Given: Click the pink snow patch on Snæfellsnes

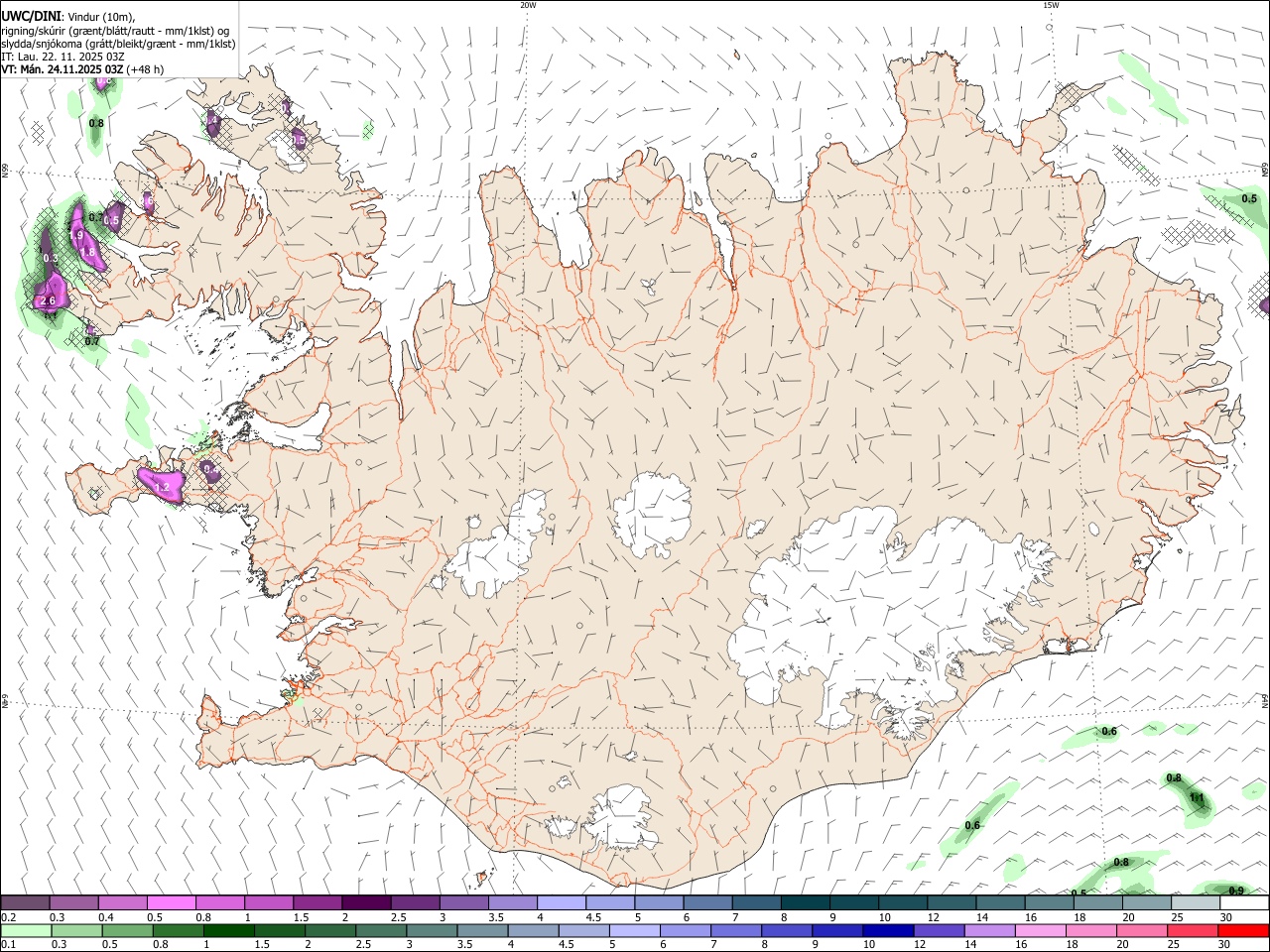Looking at the screenshot, I should (x=162, y=485).
